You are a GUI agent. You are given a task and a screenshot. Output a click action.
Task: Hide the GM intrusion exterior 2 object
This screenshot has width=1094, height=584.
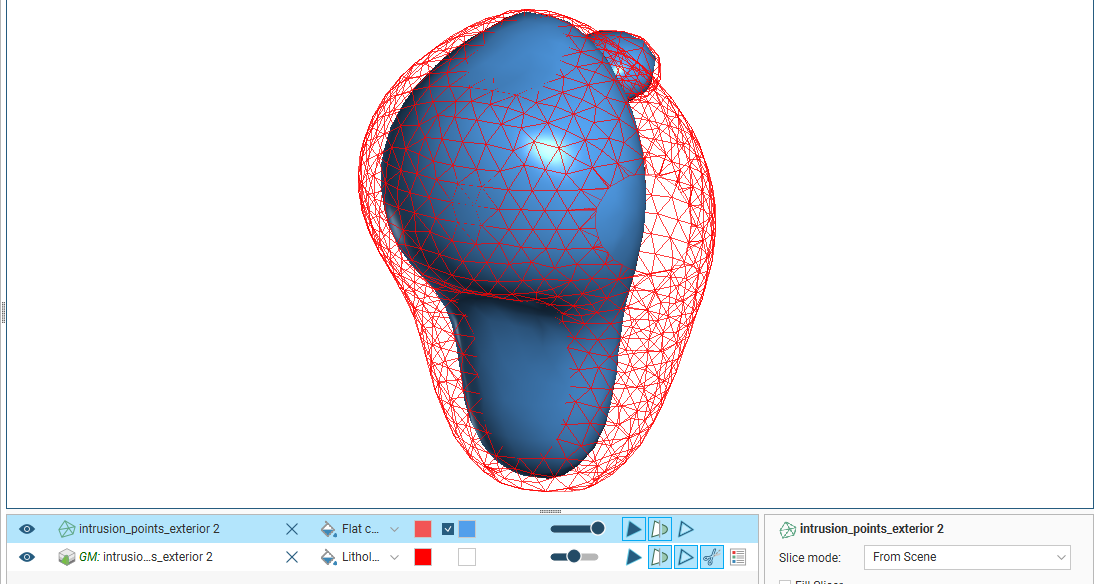click(x=27, y=557)
